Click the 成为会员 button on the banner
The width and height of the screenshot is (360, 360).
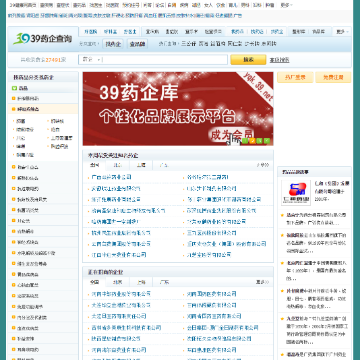pyautogui.click(x=231, y=135)
